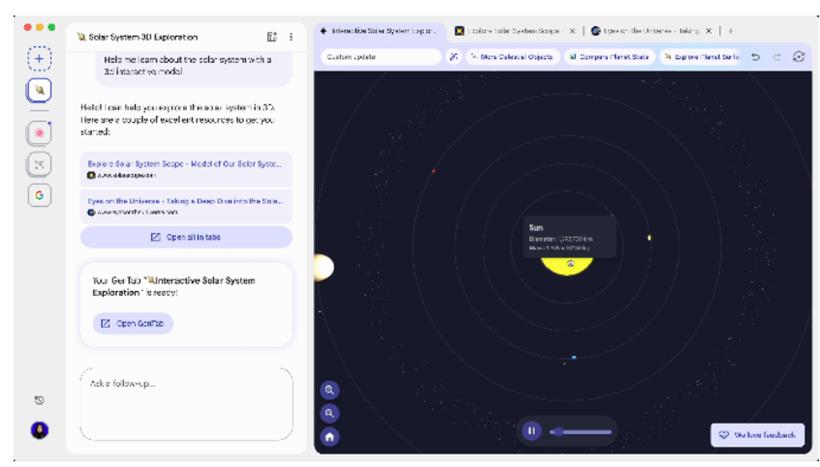
Task: Open the history icon at sidebar bottom
Action: coord(37,400)
